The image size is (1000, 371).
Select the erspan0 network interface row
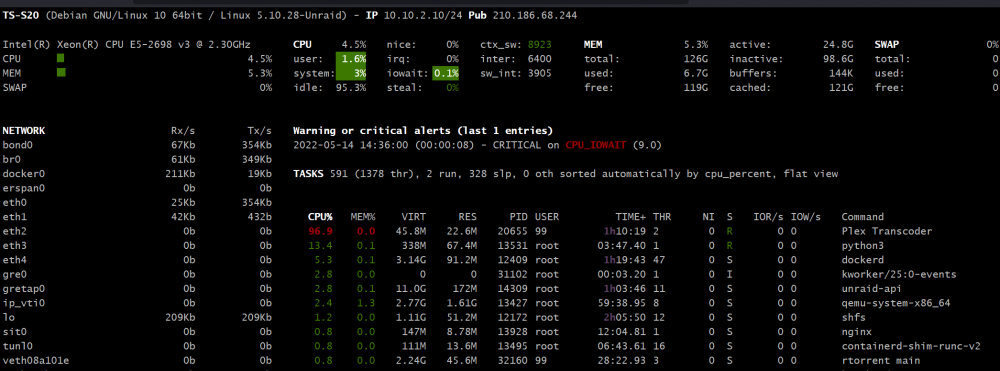coord(138,188)
